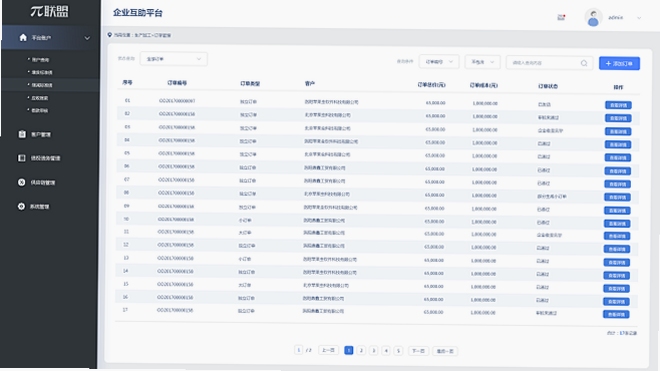660x371 pixels.
Task: Open the admin account dropdown arrow
Action: 639,18
